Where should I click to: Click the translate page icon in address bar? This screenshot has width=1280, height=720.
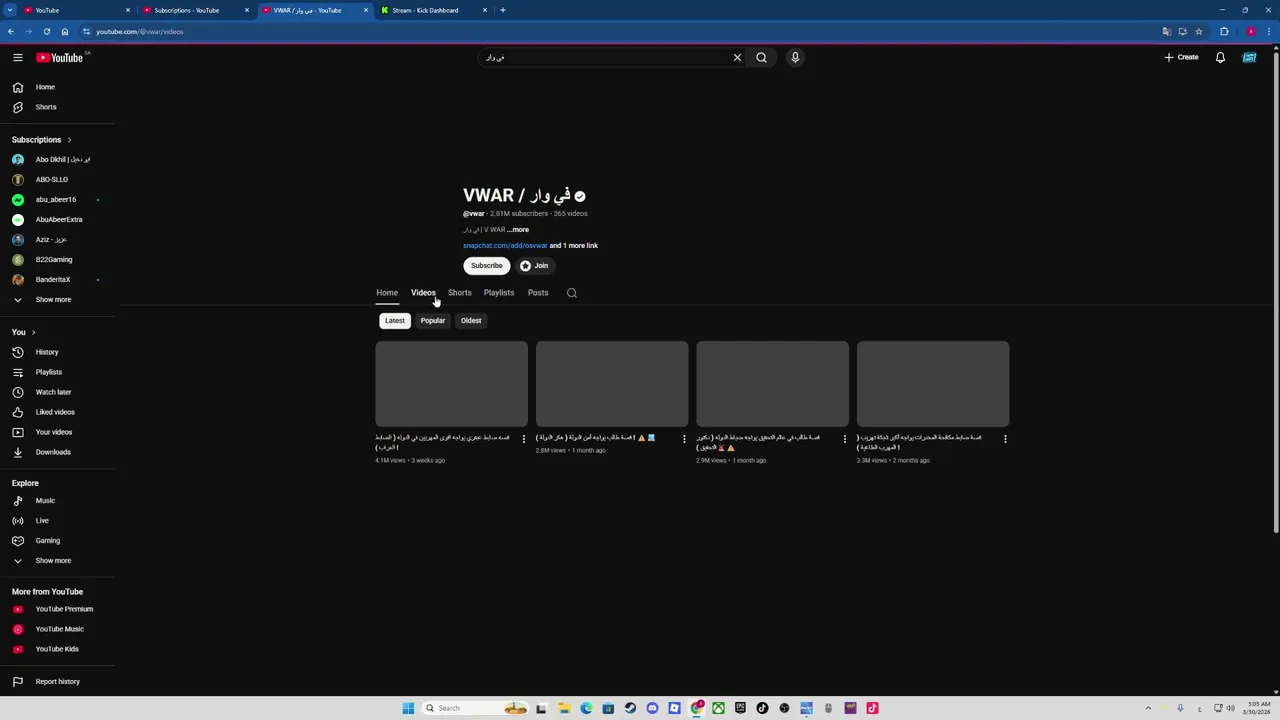point(1166,31)
